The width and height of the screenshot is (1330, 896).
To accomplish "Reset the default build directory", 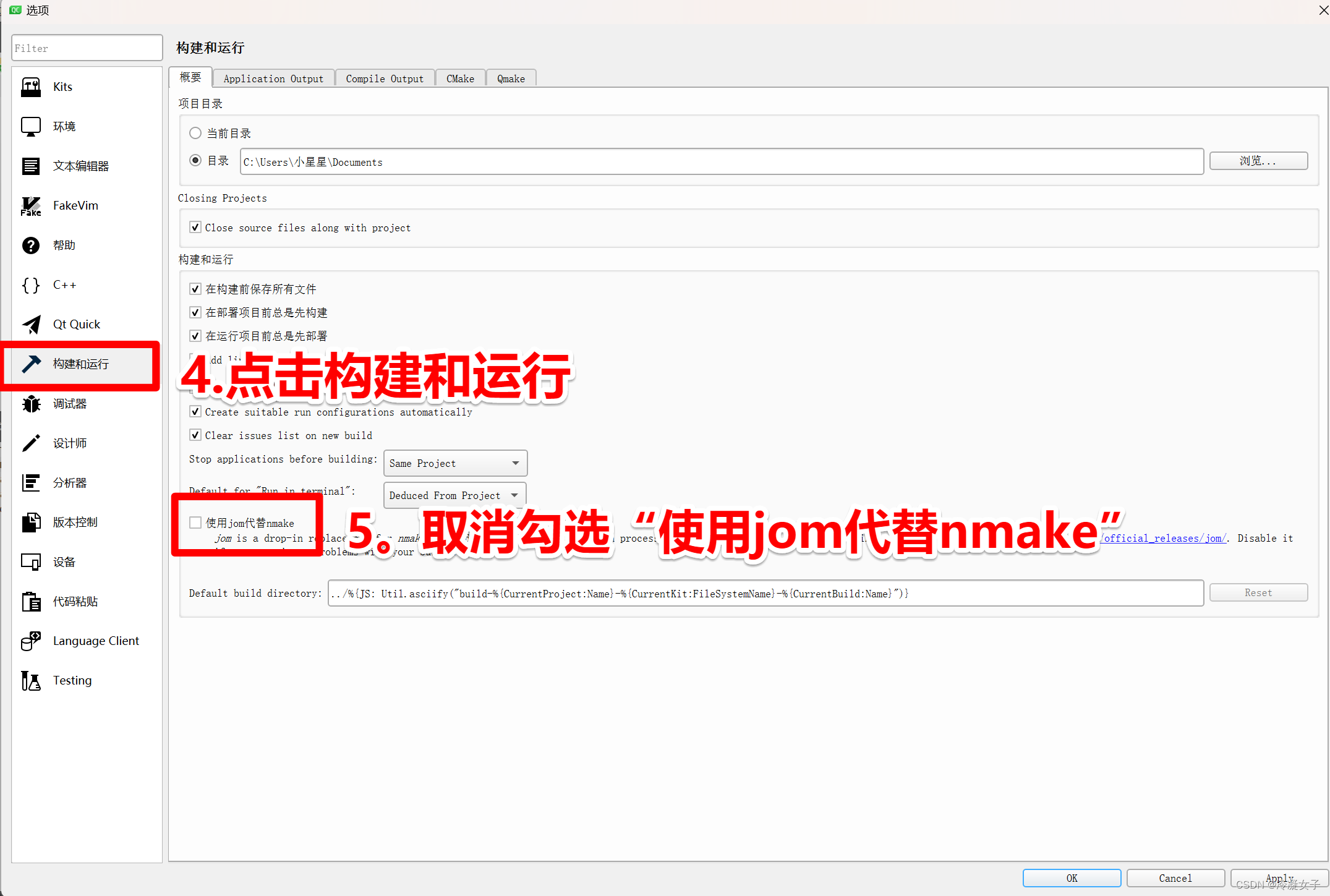I will pyautogui.click(x=1258, y=592).
